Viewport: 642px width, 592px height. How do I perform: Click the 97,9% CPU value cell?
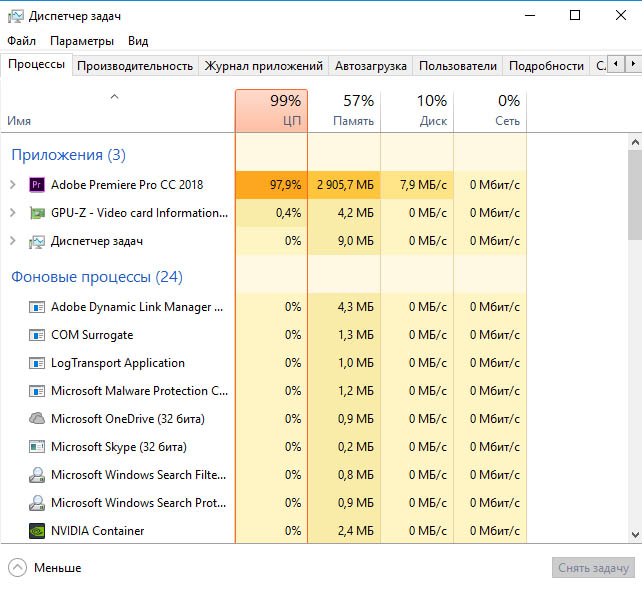(x=271, y=185)
